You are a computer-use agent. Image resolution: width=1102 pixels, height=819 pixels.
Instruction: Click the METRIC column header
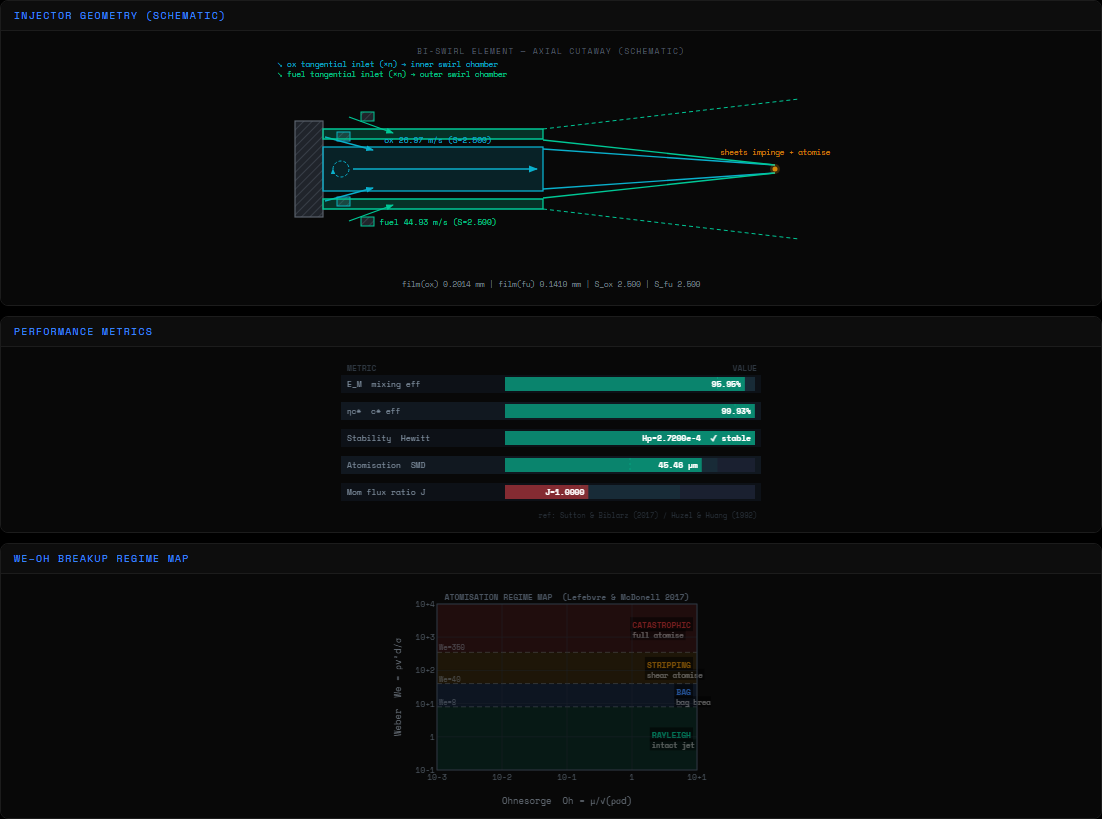[361, 368]
